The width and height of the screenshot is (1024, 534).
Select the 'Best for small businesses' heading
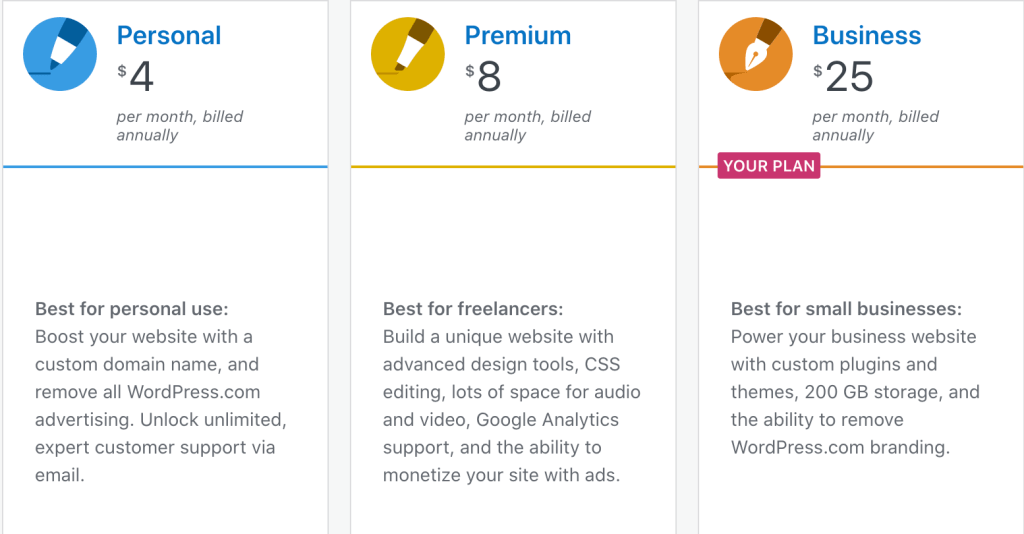point(846,309)
